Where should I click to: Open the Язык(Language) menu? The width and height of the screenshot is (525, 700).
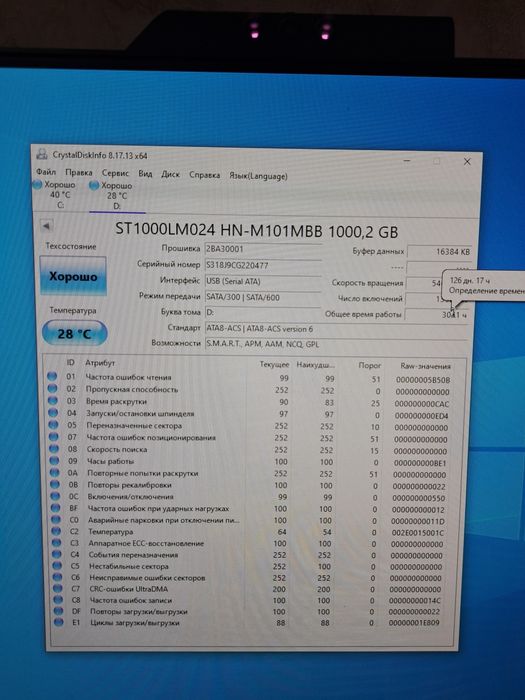click(258, 175)
